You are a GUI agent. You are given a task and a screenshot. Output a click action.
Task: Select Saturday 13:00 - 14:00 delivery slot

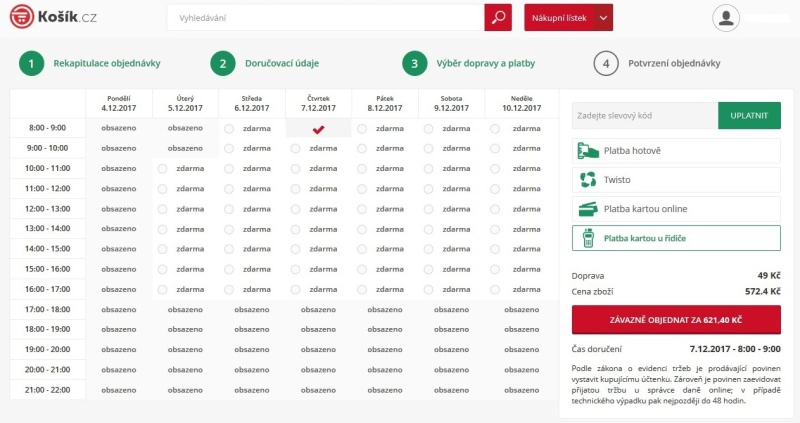429,229
